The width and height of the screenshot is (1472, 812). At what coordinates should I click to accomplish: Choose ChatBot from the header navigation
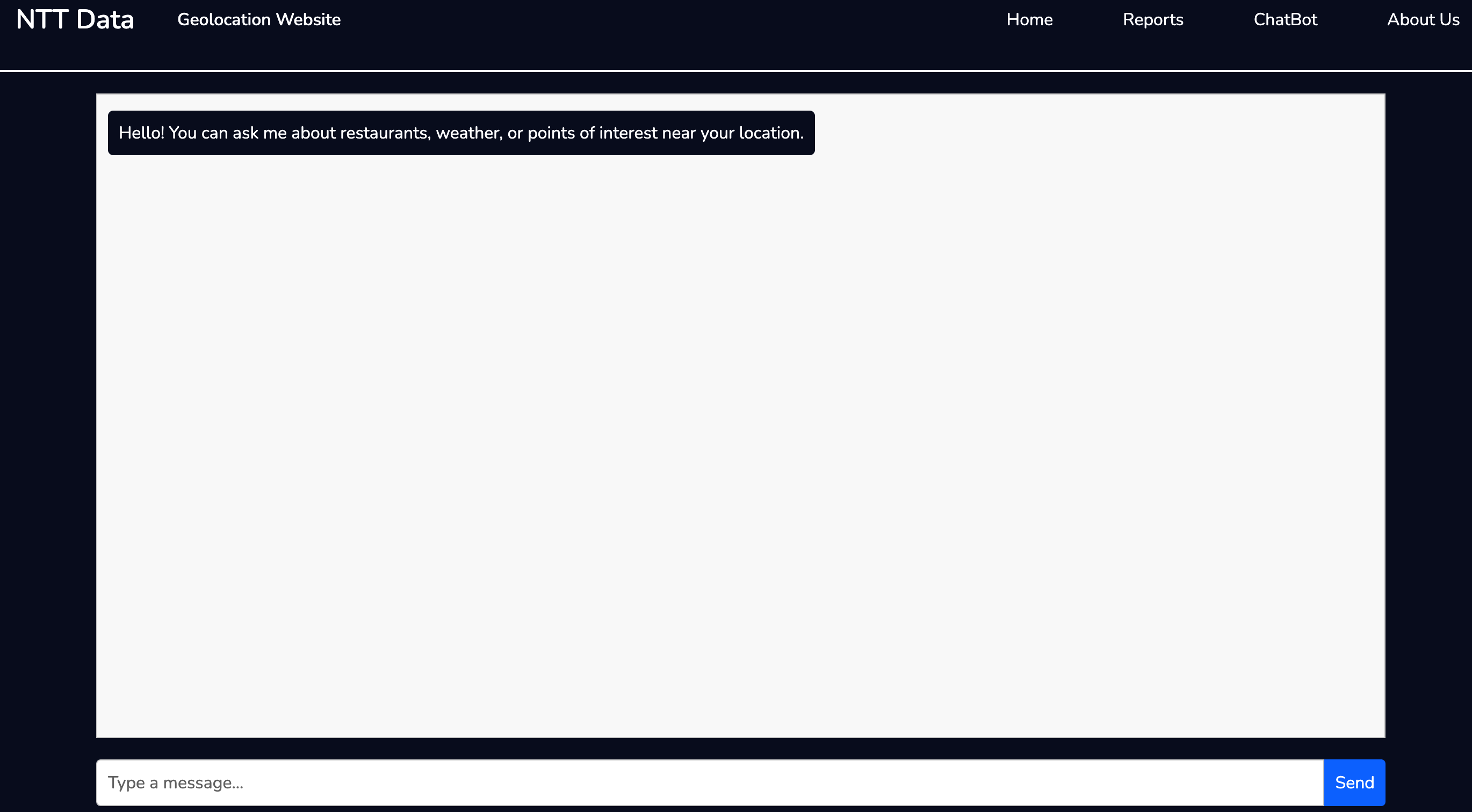(x=1285, y=20)
